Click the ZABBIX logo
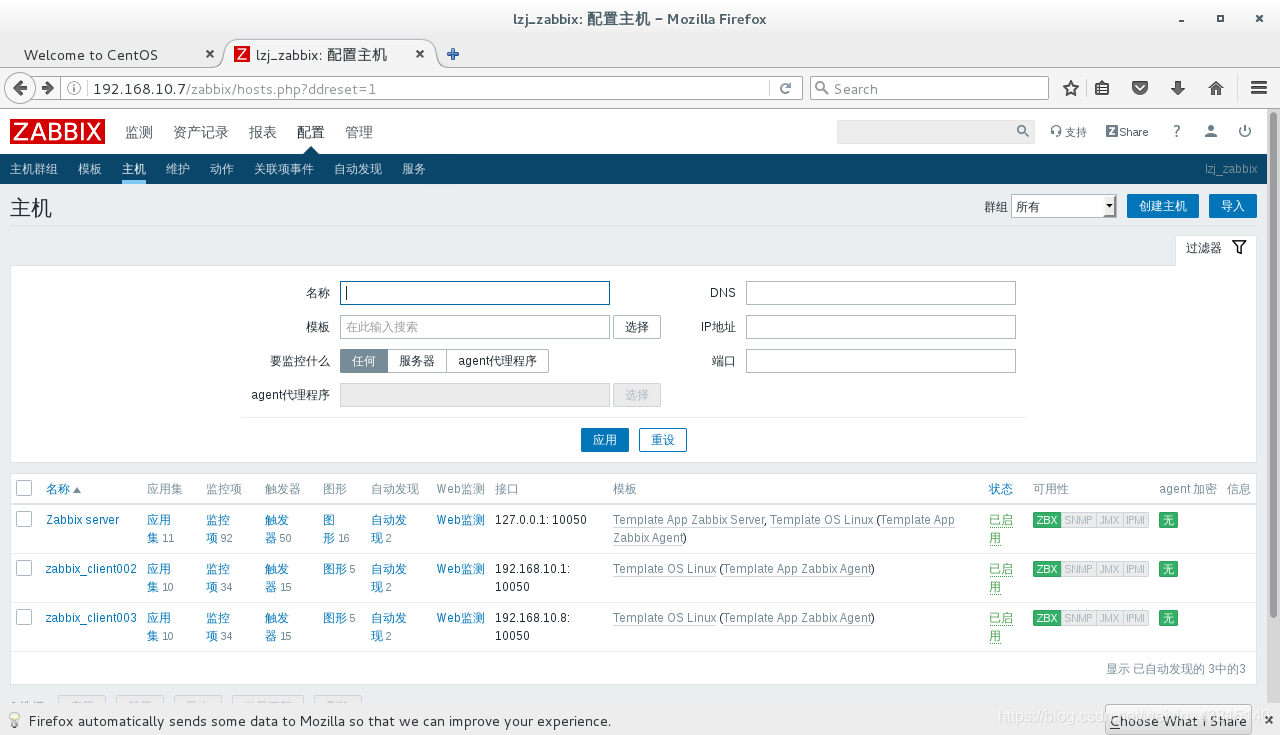Screen dimensions: 1280x735 [57, 131]
